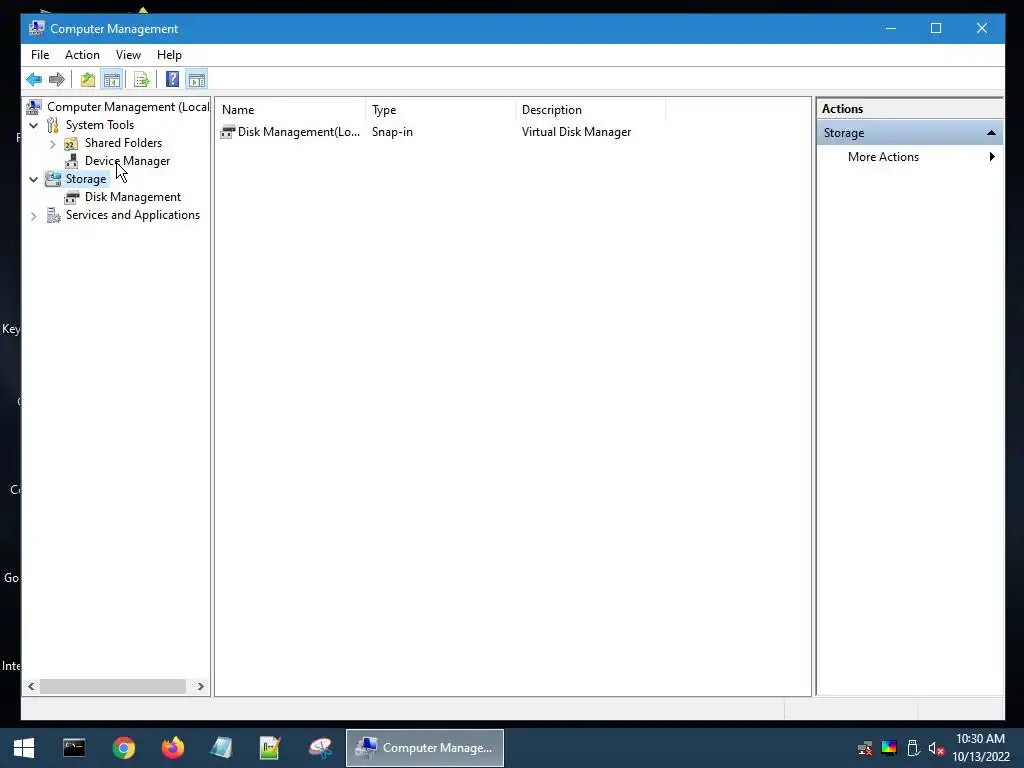Viewport: 1024px width, 768px height.
Task: Open Disk Management in the tree
Action: tap(133, 197)
